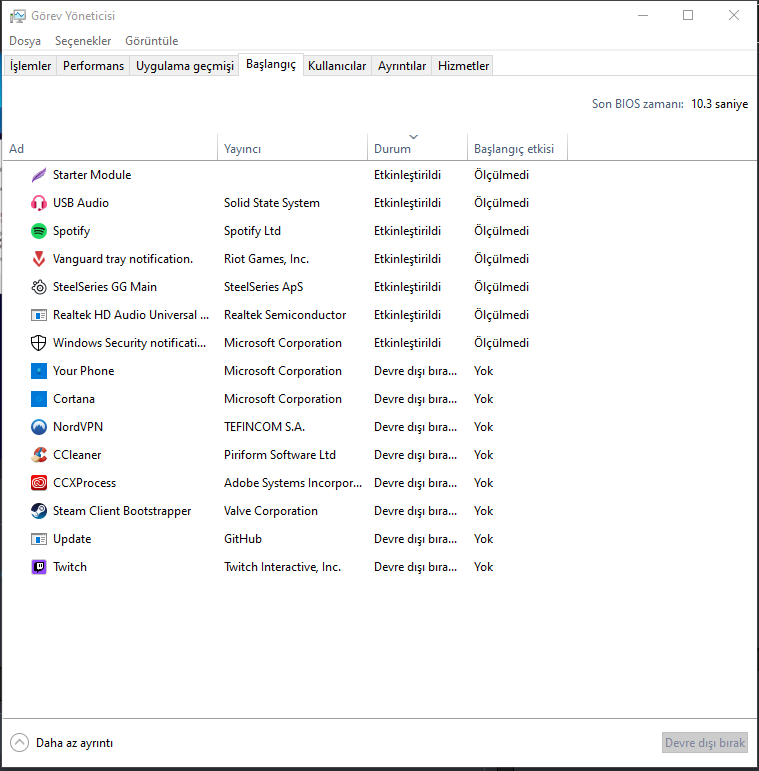Click the Spotify icon in the startup list
This screenshot has width=759, height=771.
pyautogui.click(x=39, y=231)
